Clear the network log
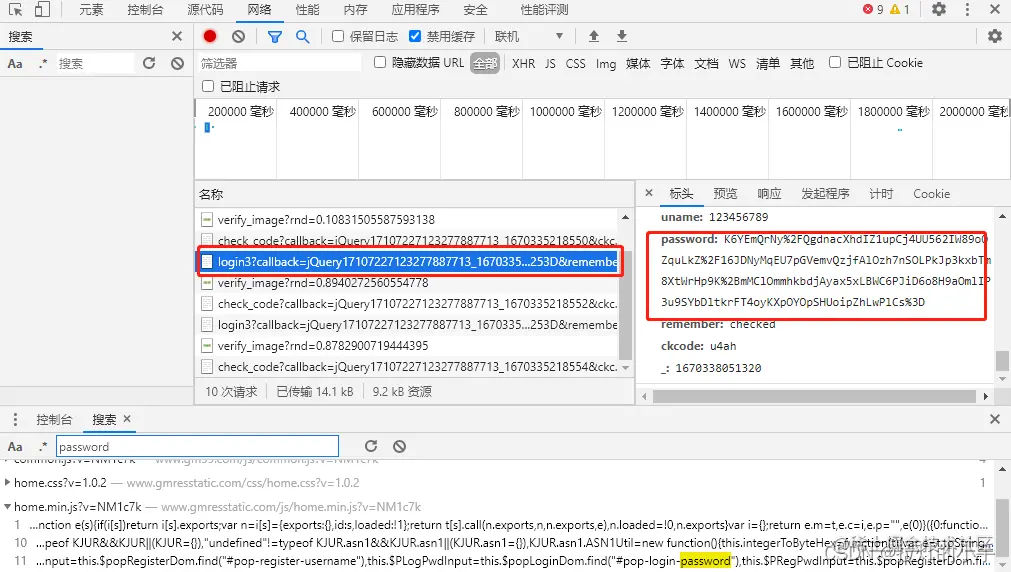 [239, 36]
